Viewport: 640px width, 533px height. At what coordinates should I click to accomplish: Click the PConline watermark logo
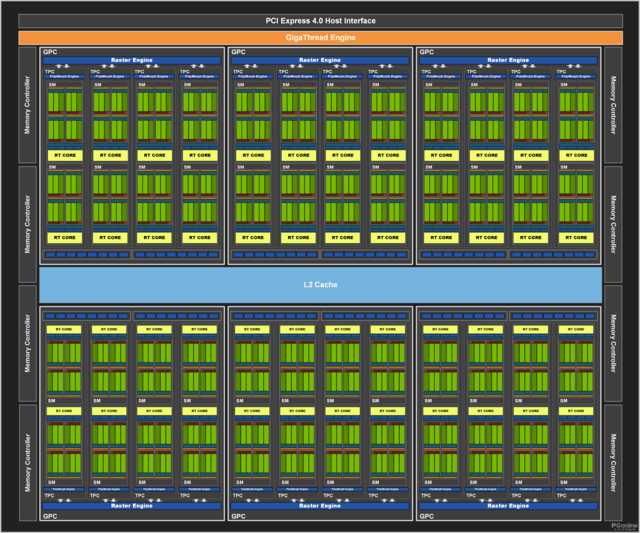pos(624,526)
